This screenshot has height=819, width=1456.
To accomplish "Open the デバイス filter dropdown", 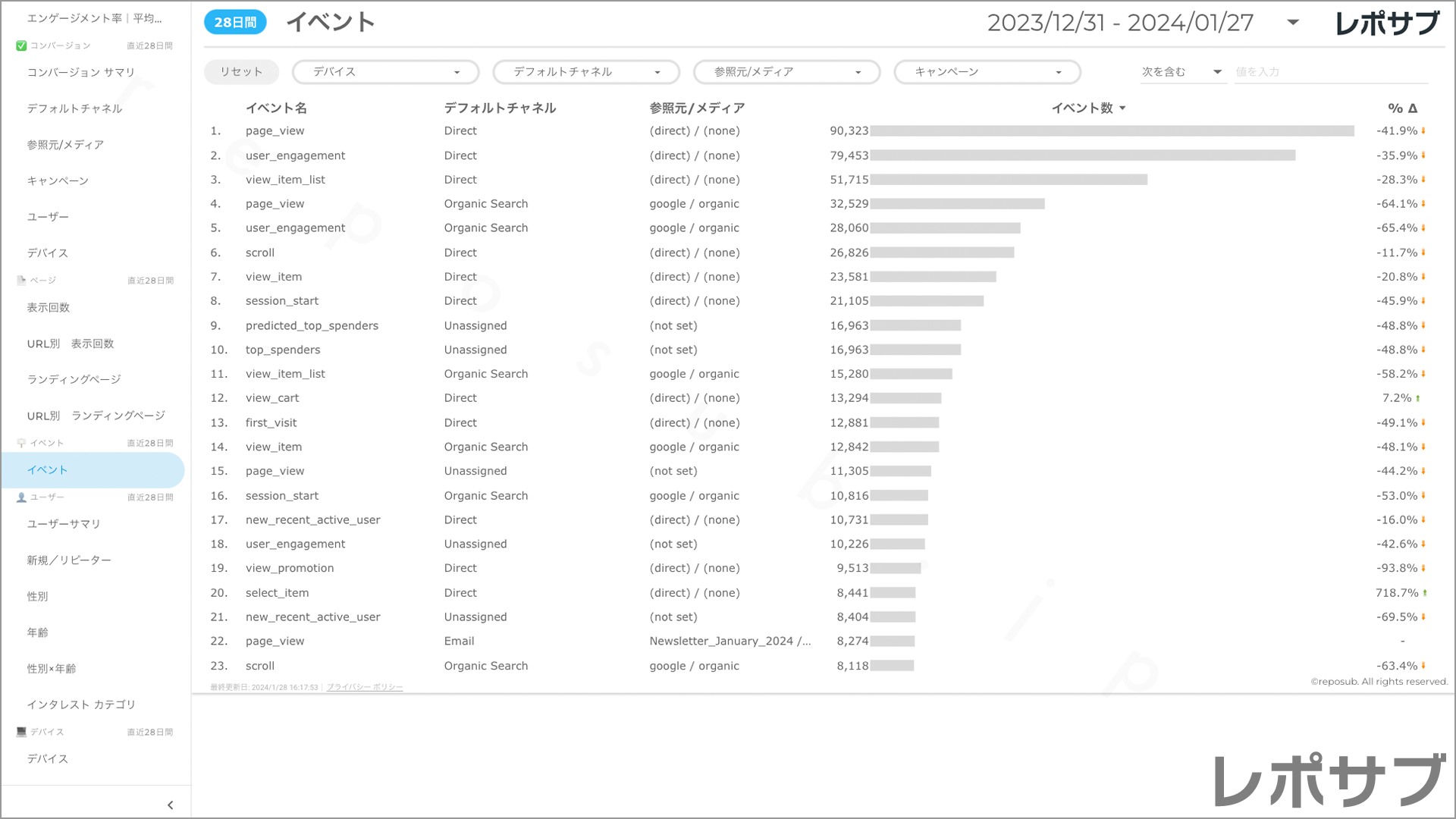I will (385, 72).
